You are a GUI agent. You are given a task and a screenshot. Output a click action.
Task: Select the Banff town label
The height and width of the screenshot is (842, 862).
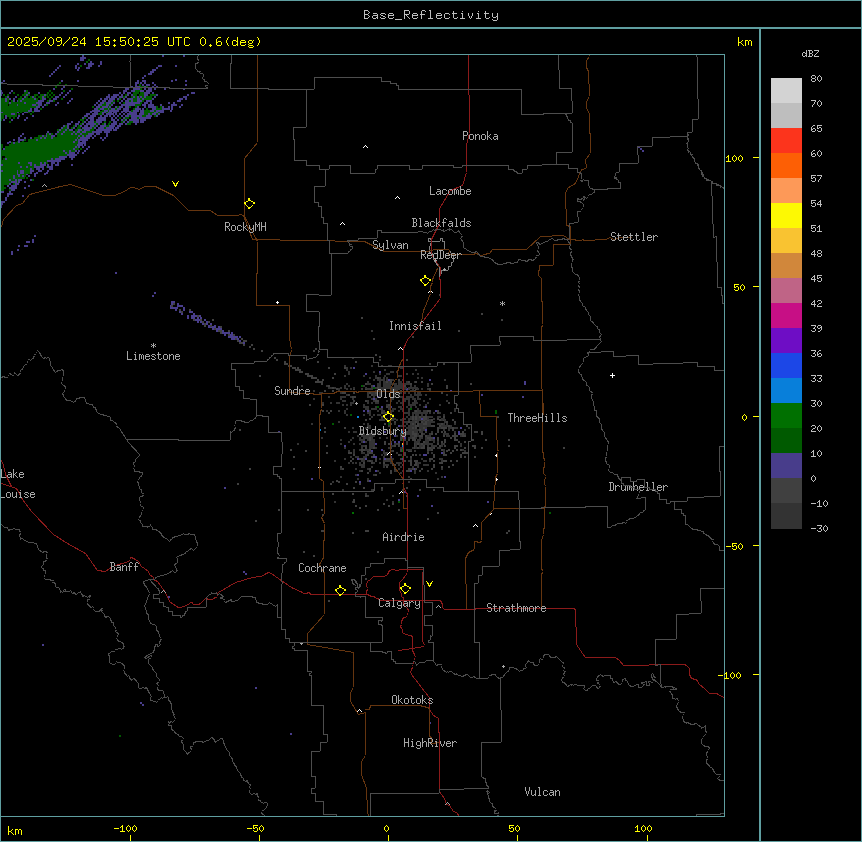124,567
